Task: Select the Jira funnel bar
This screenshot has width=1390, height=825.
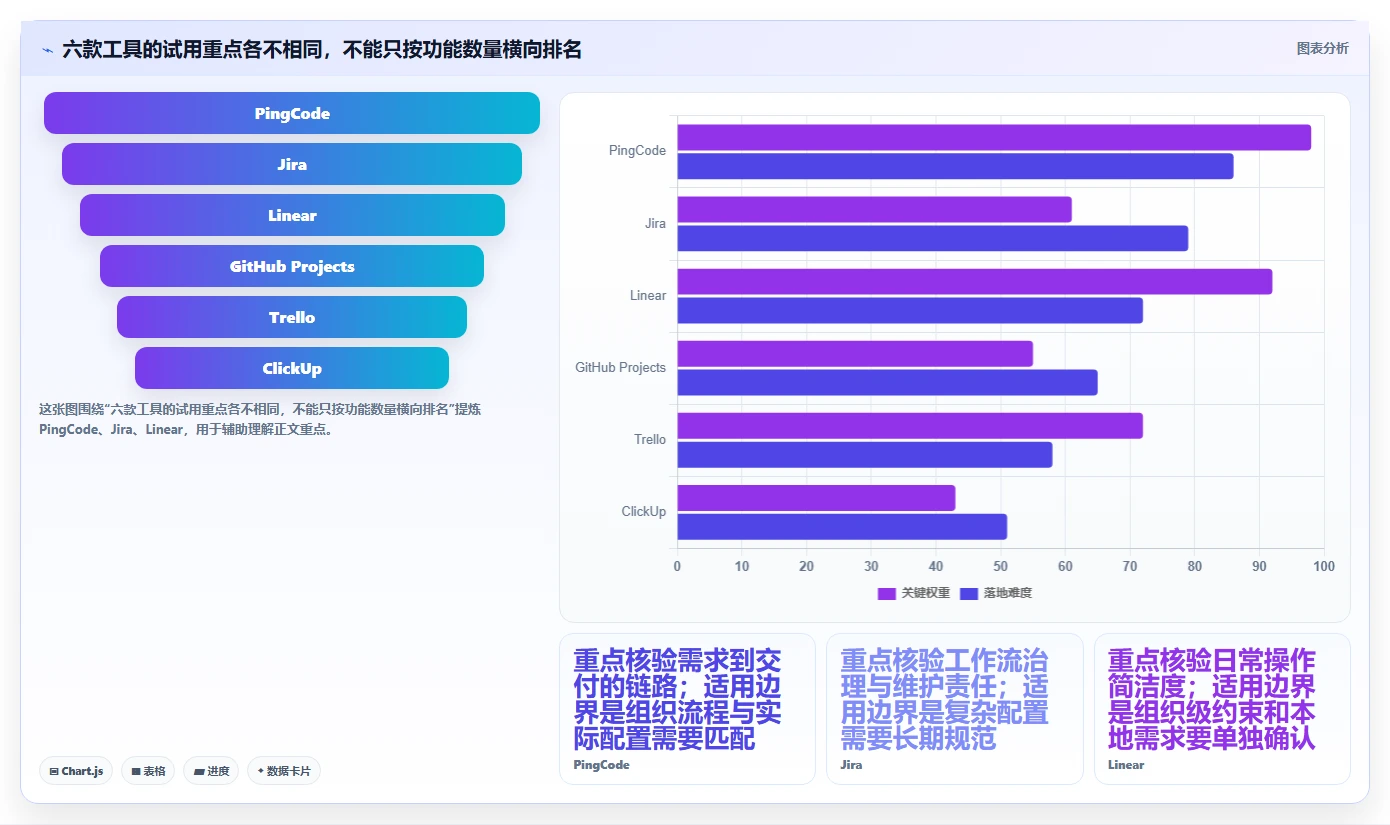Action: [292, 164]
